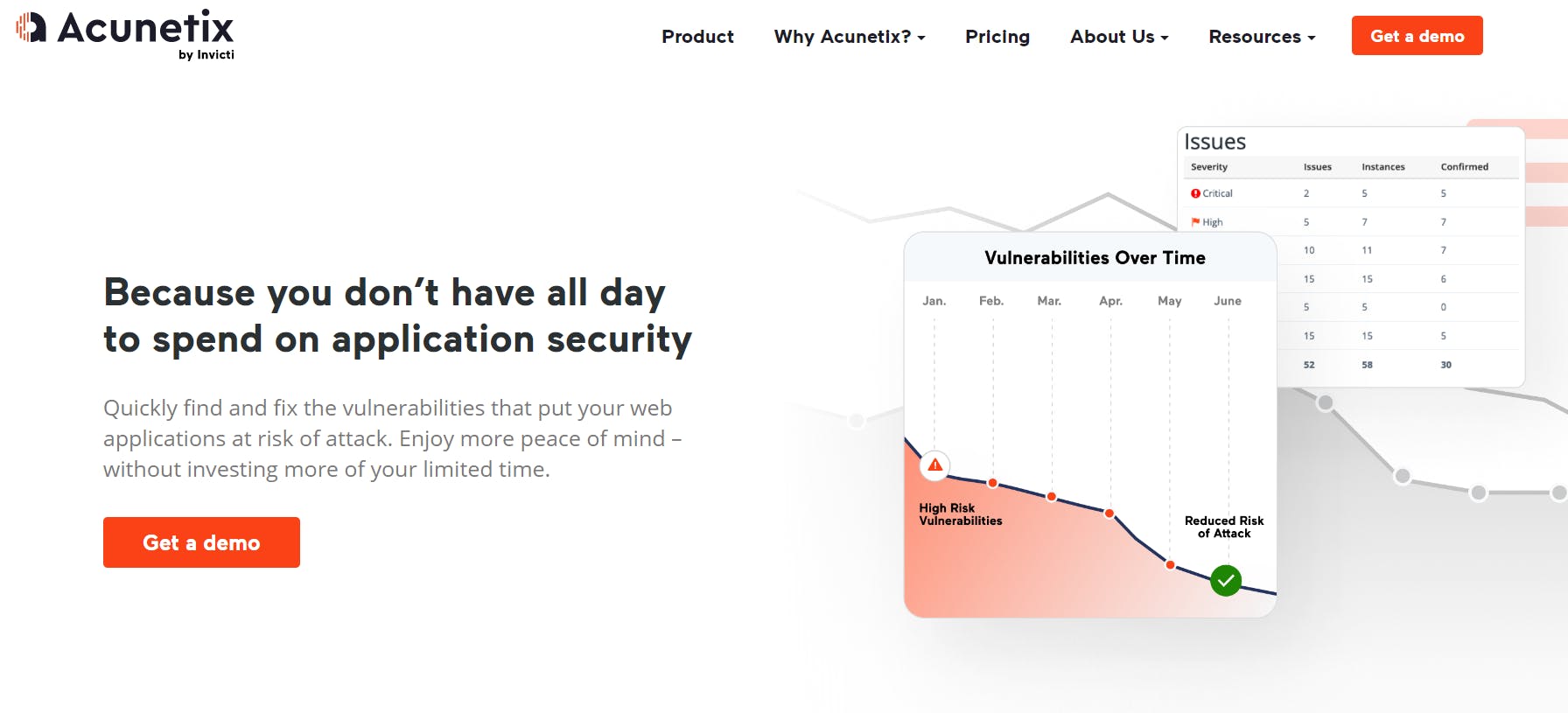Expand the About Us dropdown
The width and height of the screenshot is (1568, 713).
(1118, 37)
